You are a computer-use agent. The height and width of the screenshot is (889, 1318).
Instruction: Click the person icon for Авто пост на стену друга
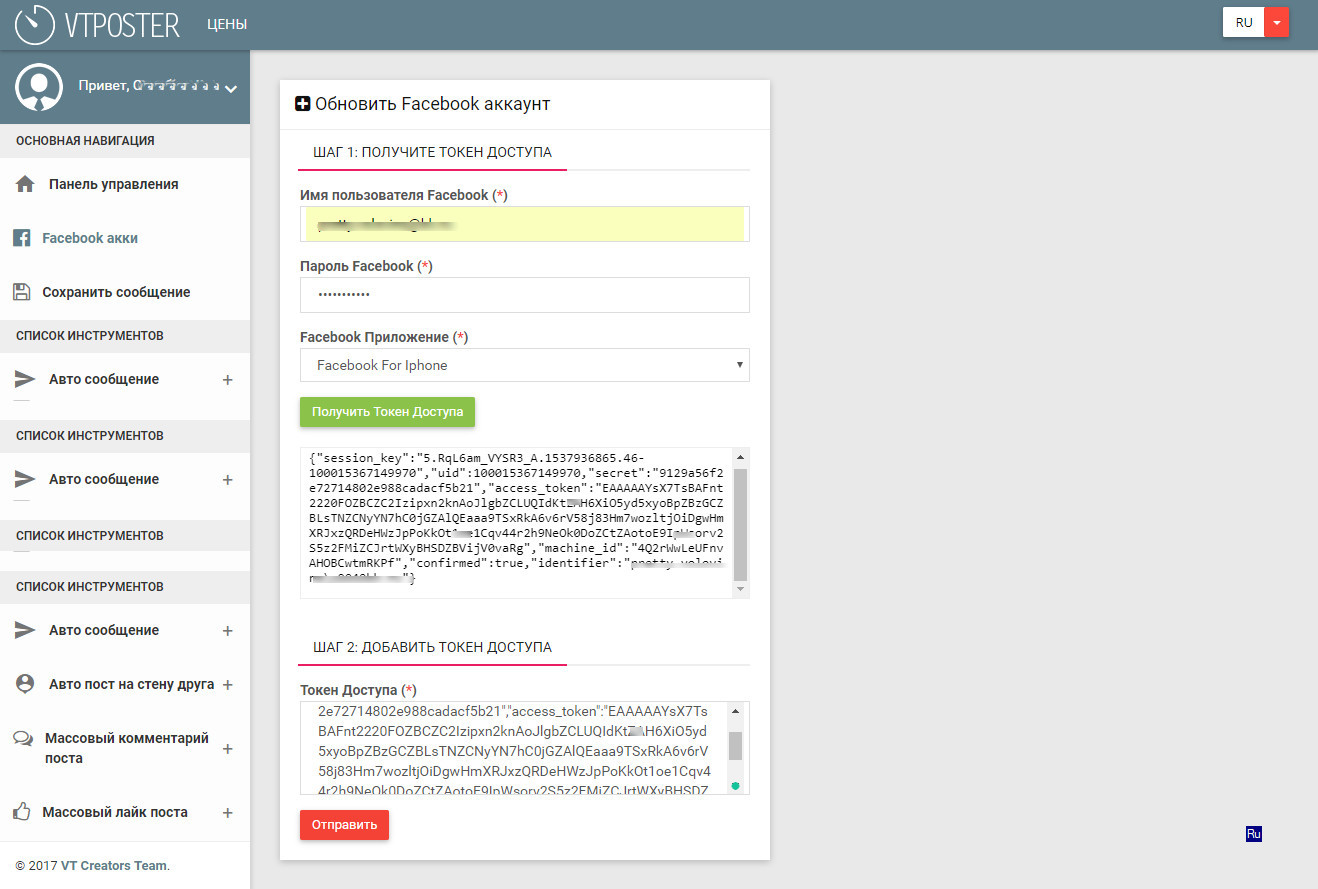point(25,684)
